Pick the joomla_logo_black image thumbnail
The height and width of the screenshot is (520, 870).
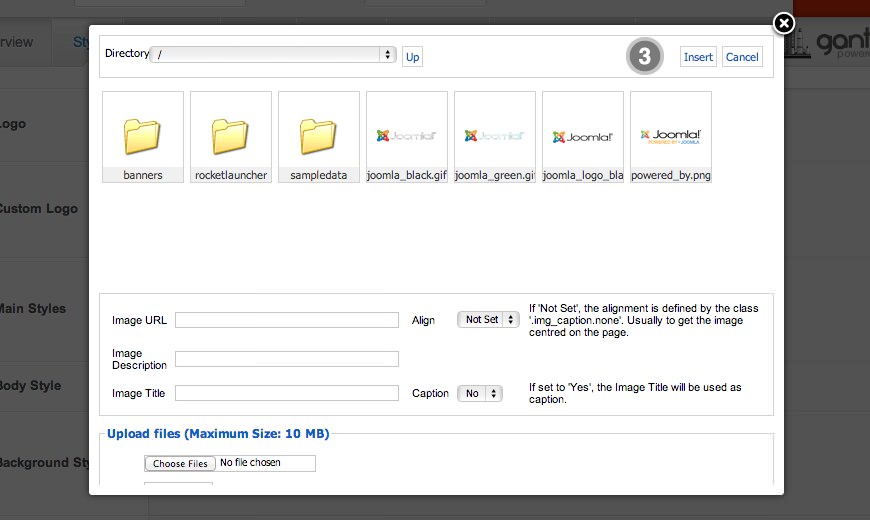point(582,135)
